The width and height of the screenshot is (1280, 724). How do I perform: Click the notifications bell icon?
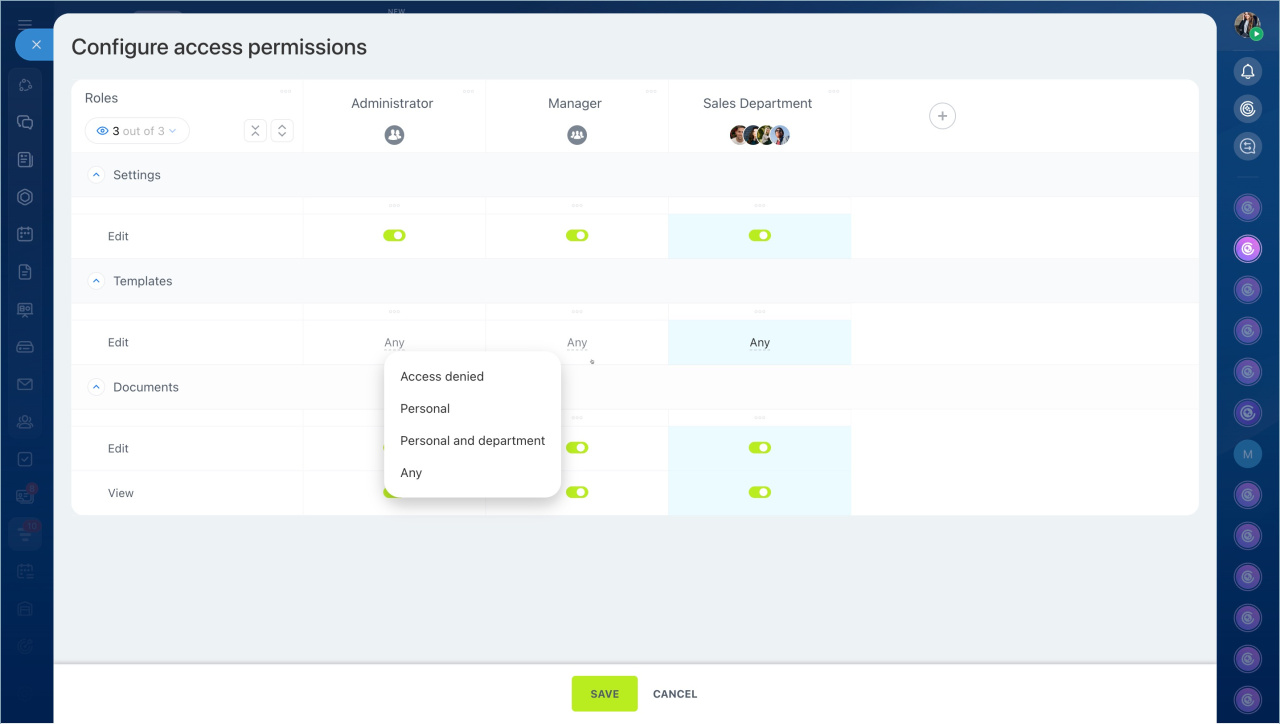click(x=1247, y=71)
